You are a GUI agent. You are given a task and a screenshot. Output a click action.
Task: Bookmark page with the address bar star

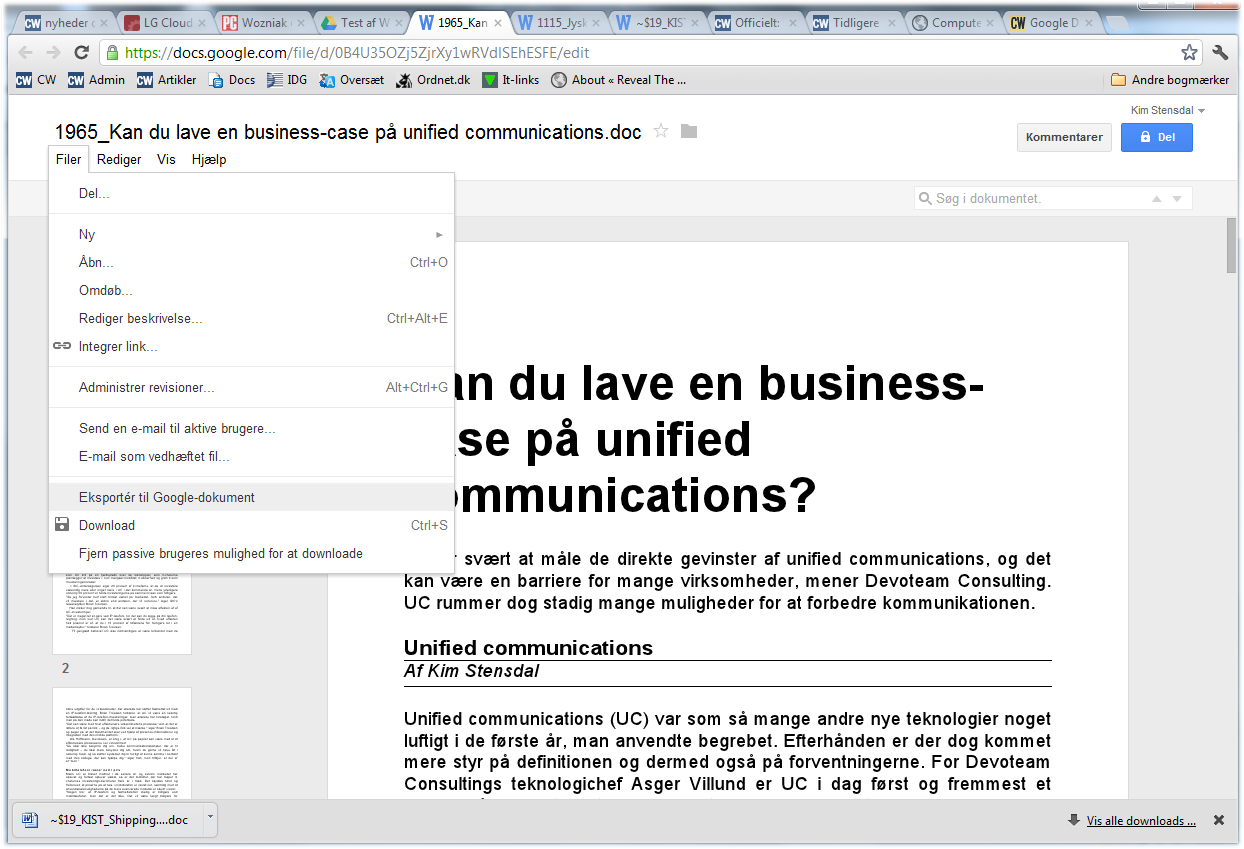(x=1189, y=53)
